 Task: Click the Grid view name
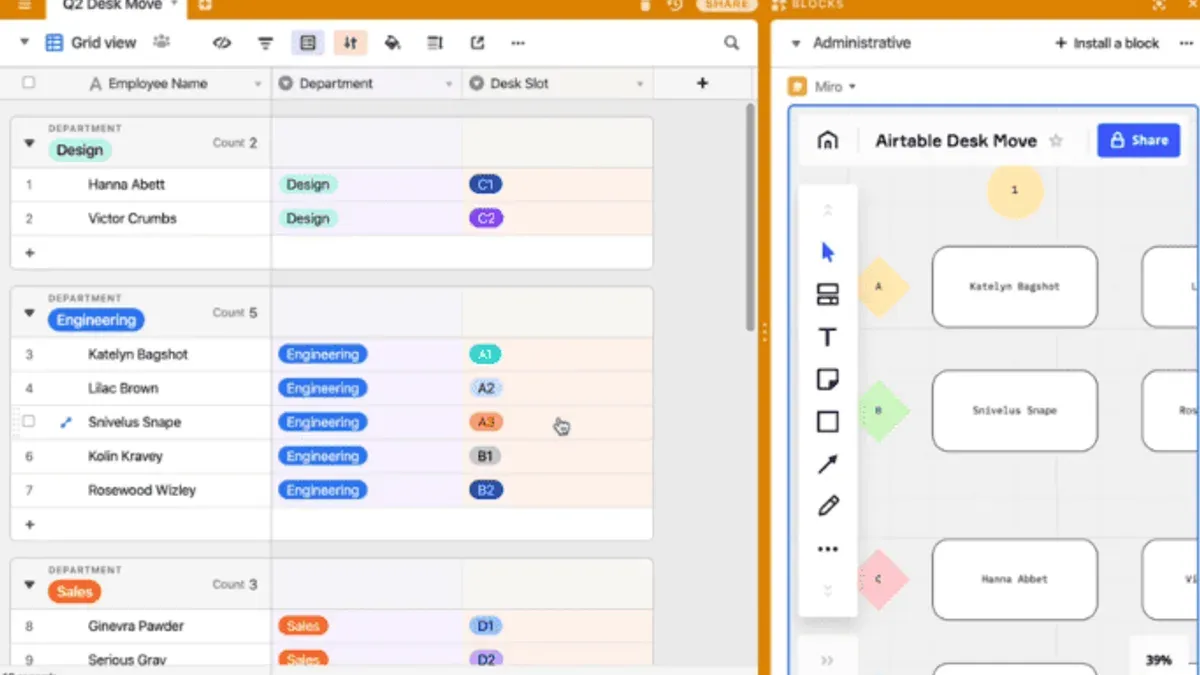(104, 43)
